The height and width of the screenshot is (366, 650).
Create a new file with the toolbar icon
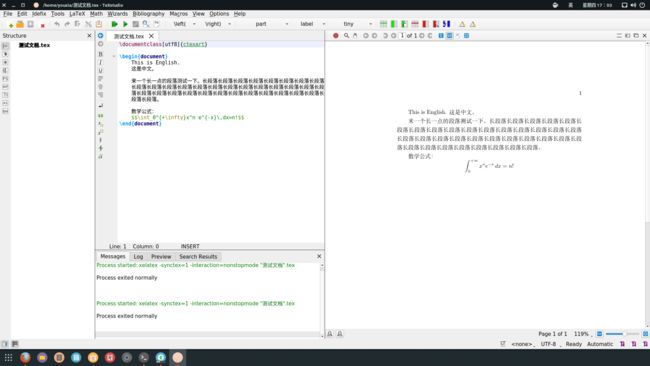(10, 24)
